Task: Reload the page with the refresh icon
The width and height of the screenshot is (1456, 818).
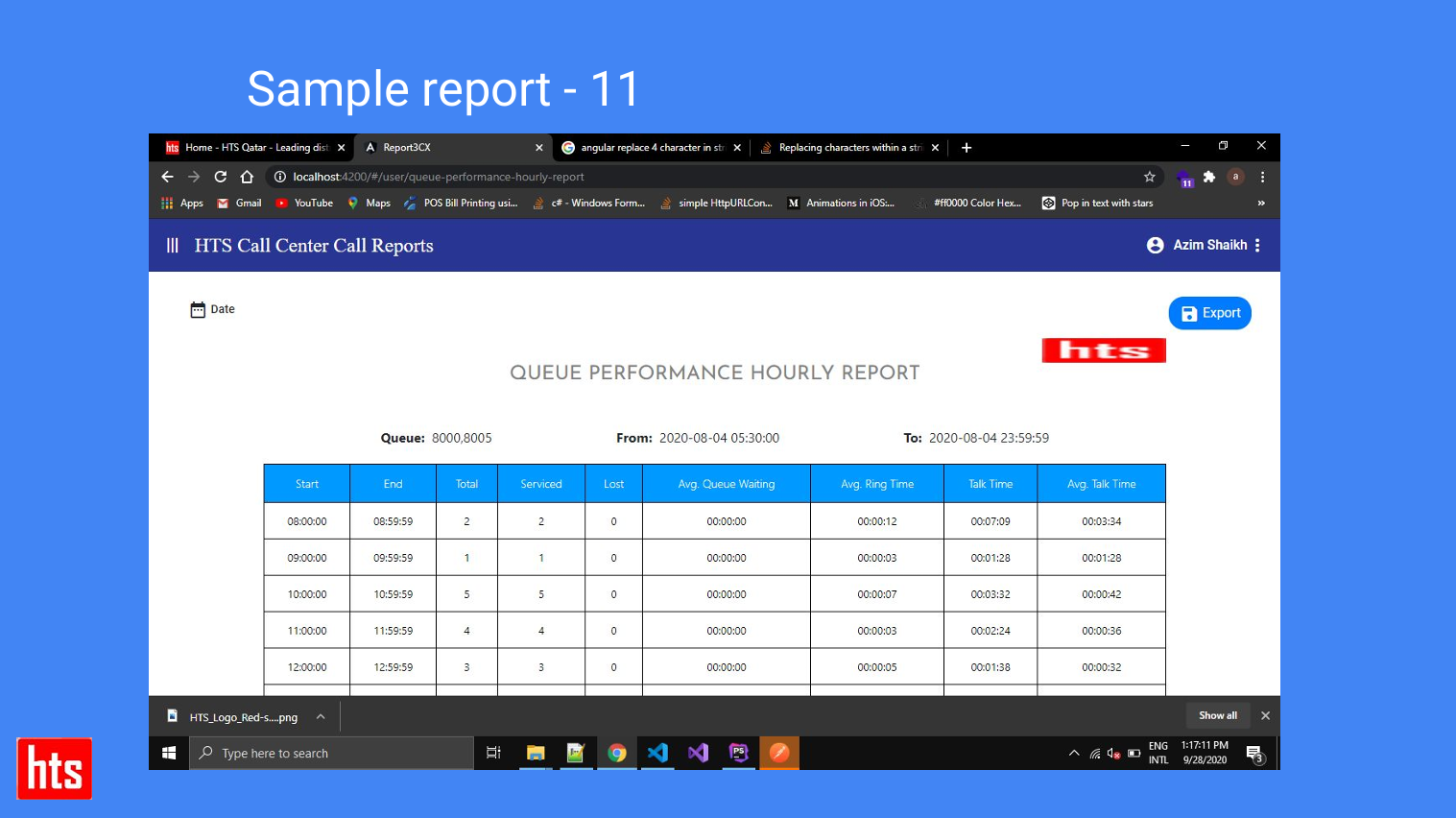Action: click(221, 177)
